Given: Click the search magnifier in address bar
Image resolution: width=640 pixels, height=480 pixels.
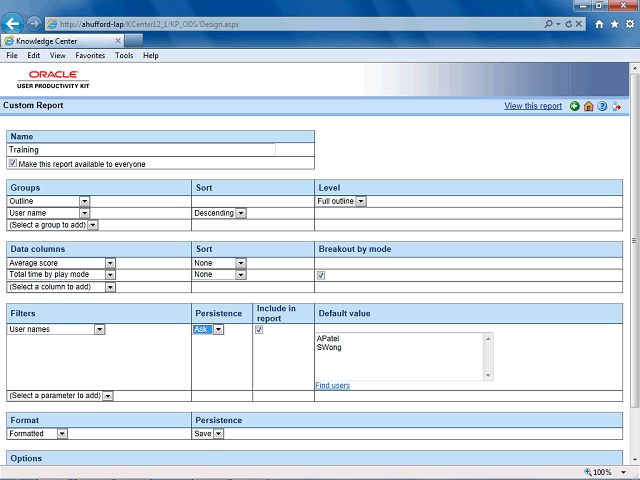Looking at the screenshot, I should [549, 24].
